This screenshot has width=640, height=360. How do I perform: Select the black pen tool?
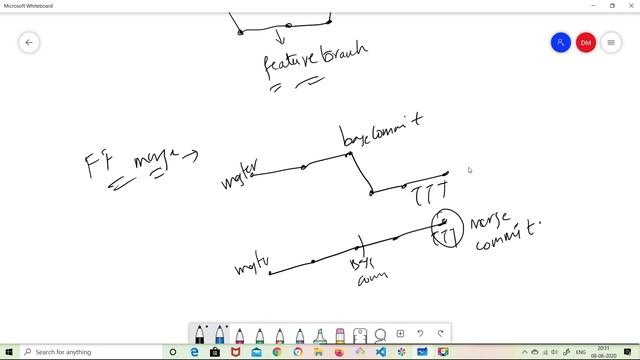pyautogui.click(x=200, y=335)
